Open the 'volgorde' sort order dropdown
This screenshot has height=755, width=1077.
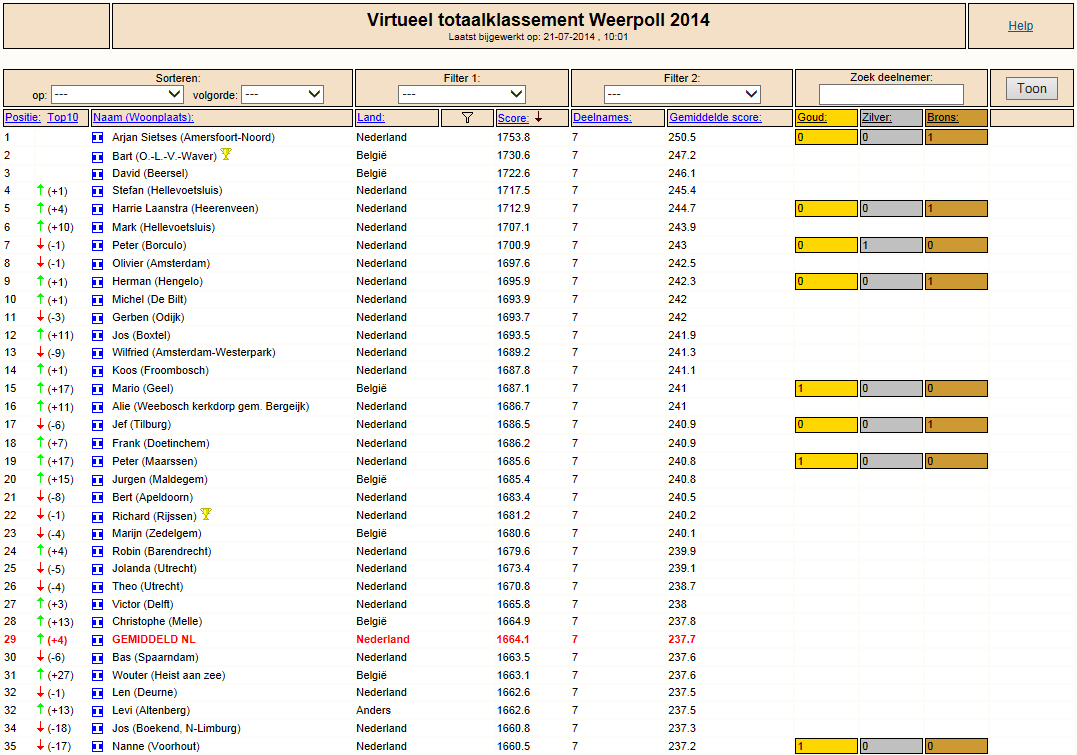(x=283, y=94)
